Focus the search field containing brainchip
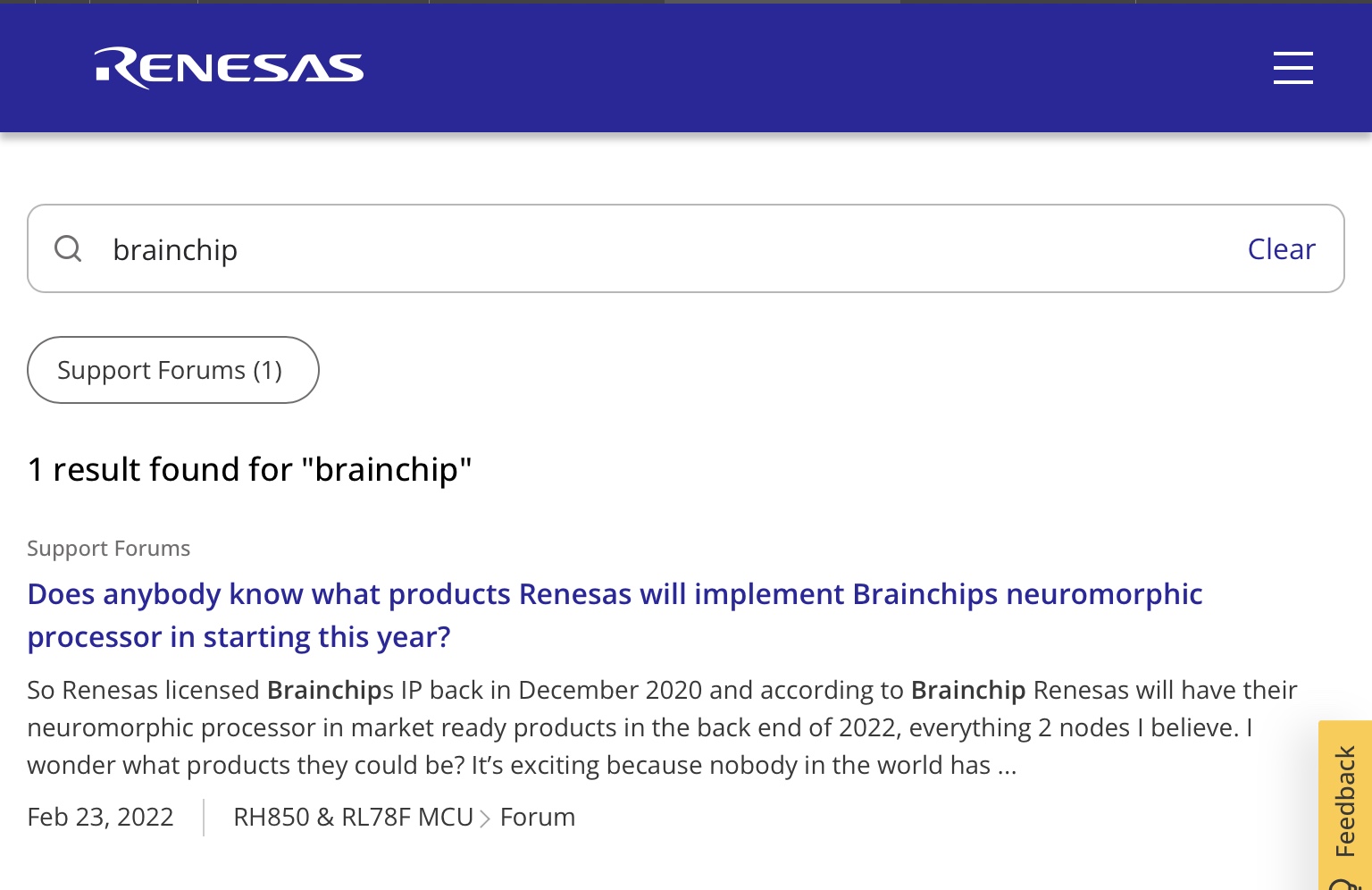Screen dimensions: 1372x890 [625, 249]
